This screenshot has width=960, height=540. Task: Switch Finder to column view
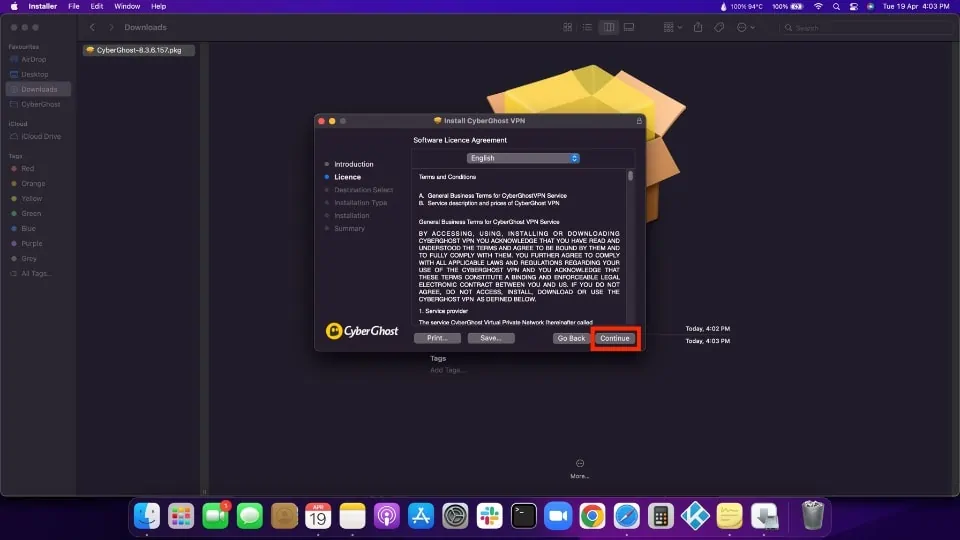click(609, 28)
